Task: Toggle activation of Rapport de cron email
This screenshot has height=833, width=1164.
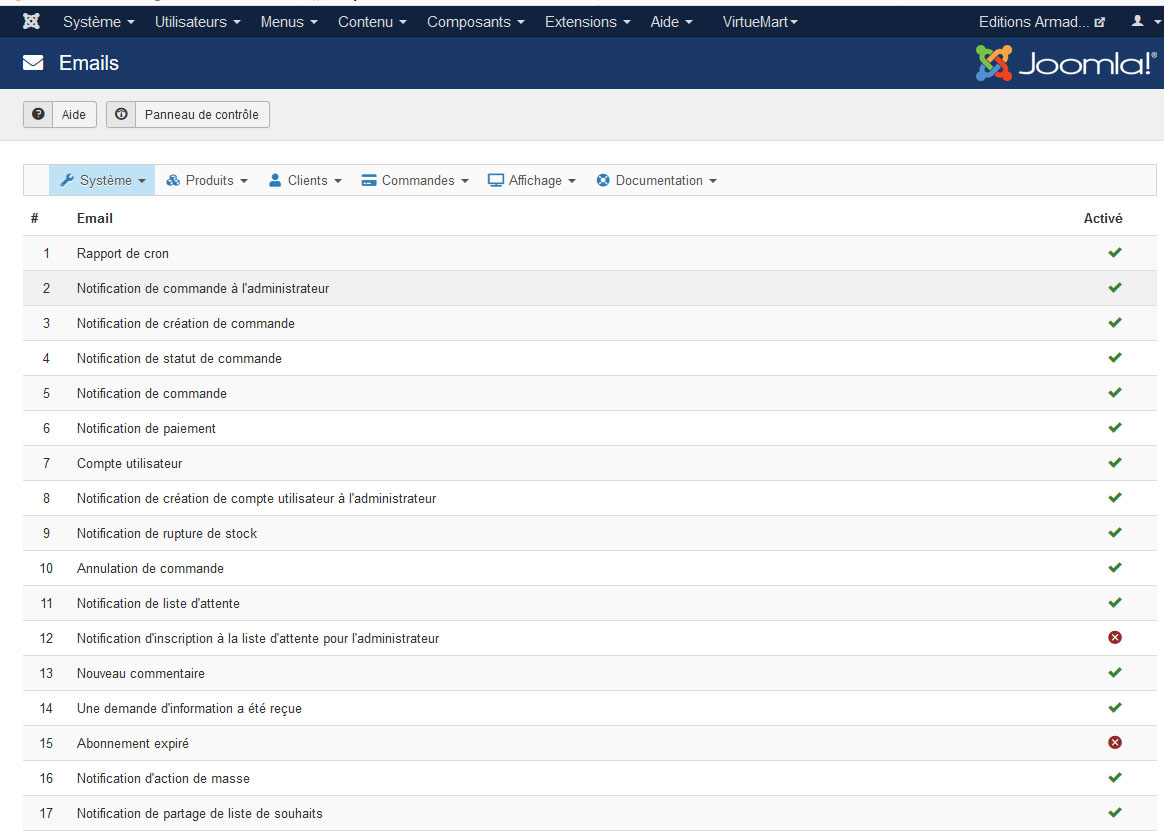Action: [1114, 253]
